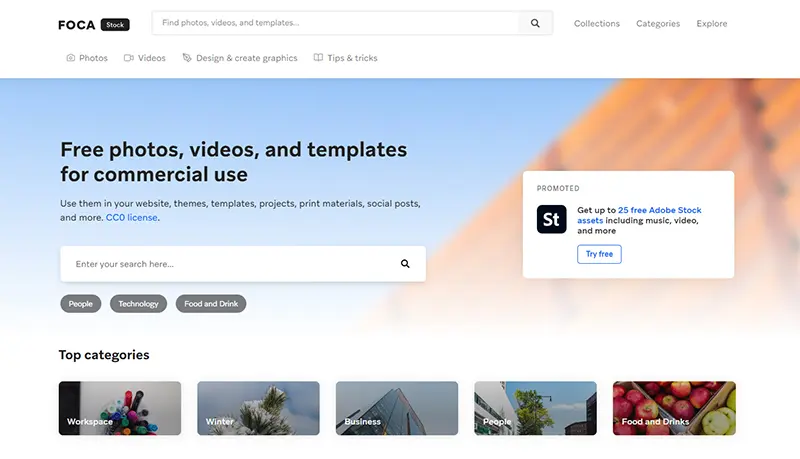Open the Explore menu item
800x459 pixels.
pyautogui.click(x=712, y=23)
